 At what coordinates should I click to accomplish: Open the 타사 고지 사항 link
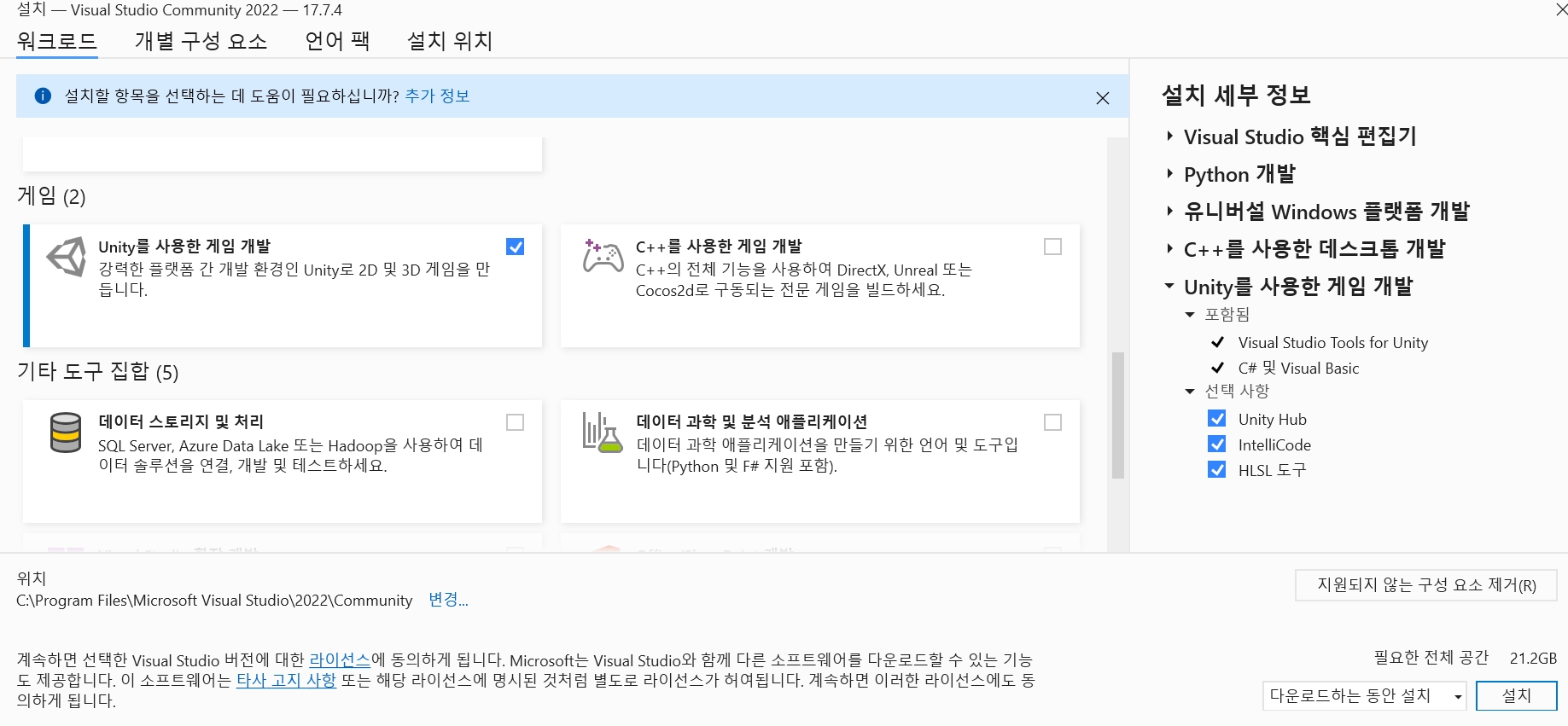(x=286, y=680)
